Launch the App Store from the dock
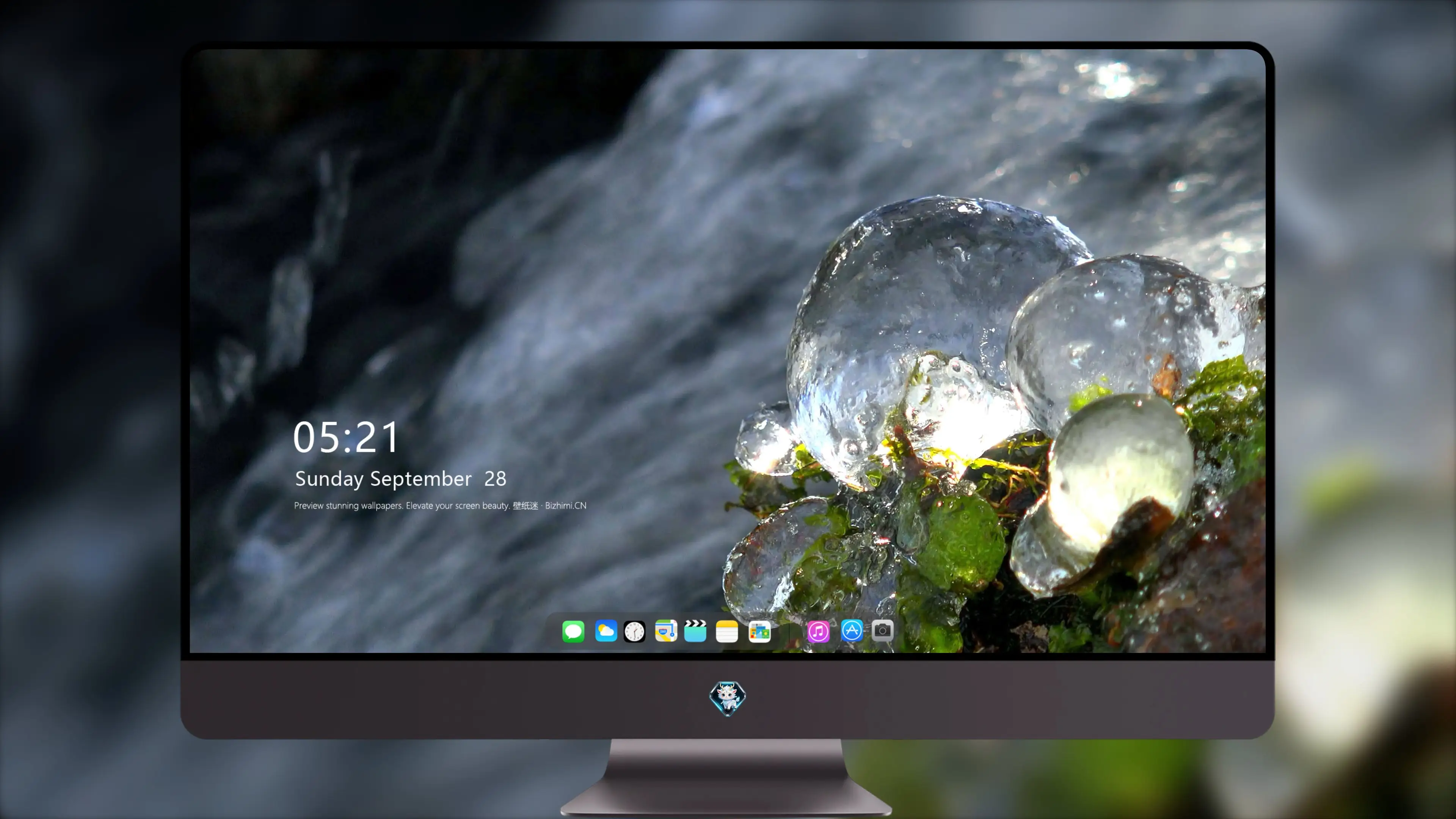Image resolution: width=1456 pixels, height=819 pixels. pos(852,631)
